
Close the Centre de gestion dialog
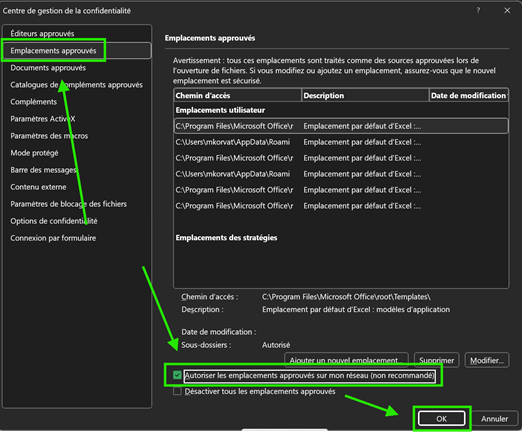pos(507,11)
